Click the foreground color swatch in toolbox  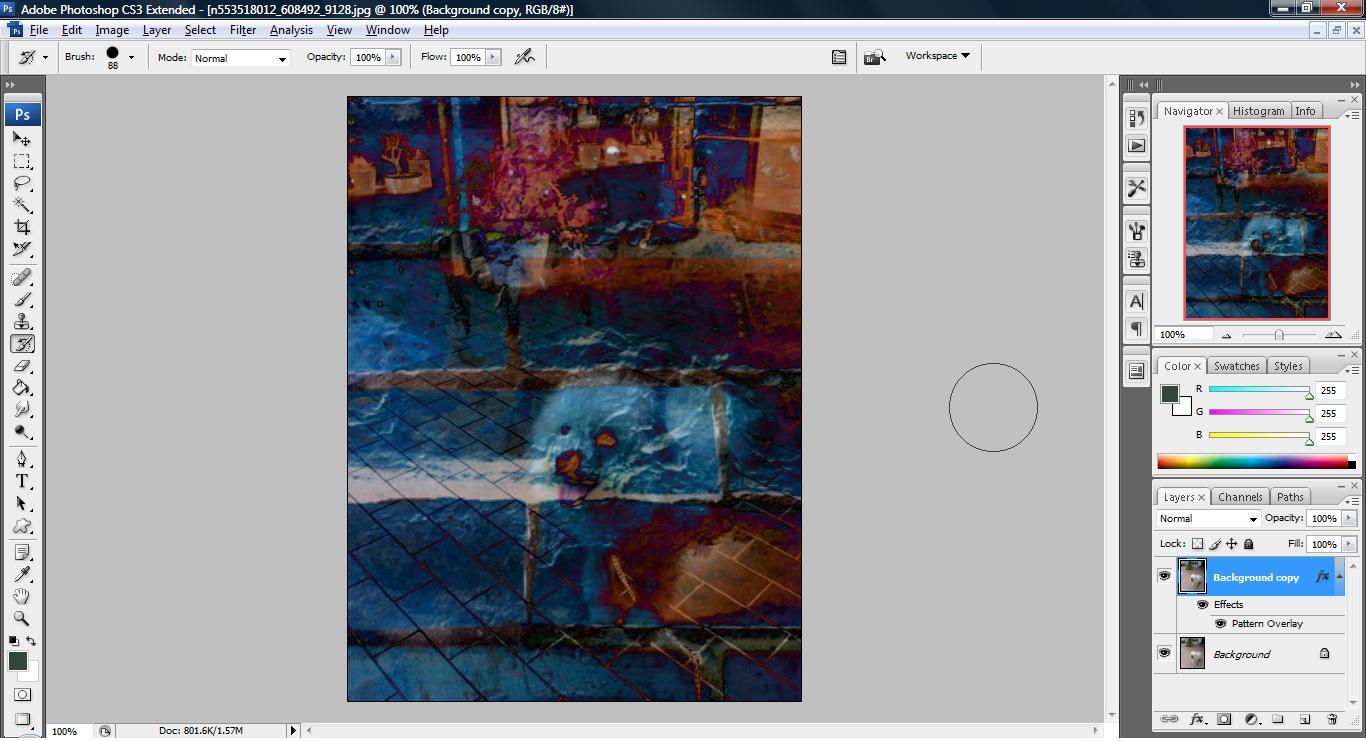coord(18,661)
